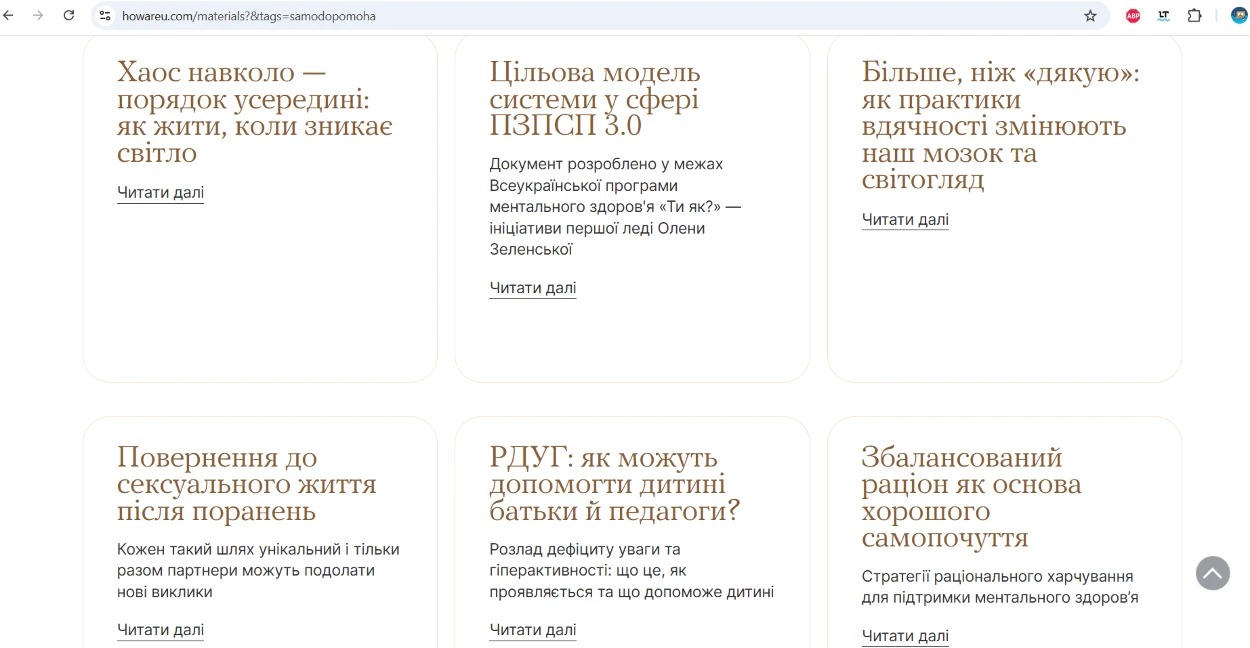Click text "Стратегії раціонального харчування"
This screenshot has height=648, width=1250.
[x=1000, y=587]
